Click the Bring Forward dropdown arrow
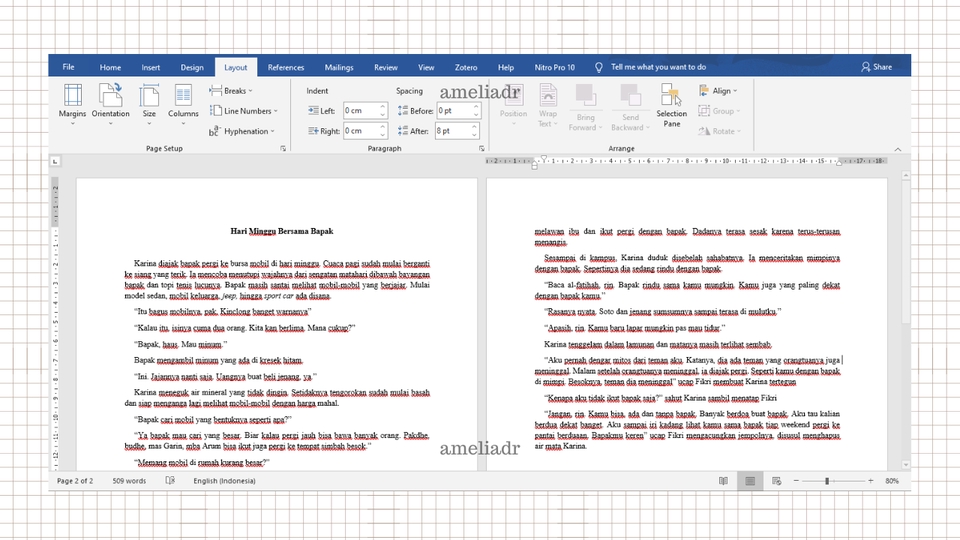The width and height of the screenshot is (960, 540). click(x=600, y=127)
